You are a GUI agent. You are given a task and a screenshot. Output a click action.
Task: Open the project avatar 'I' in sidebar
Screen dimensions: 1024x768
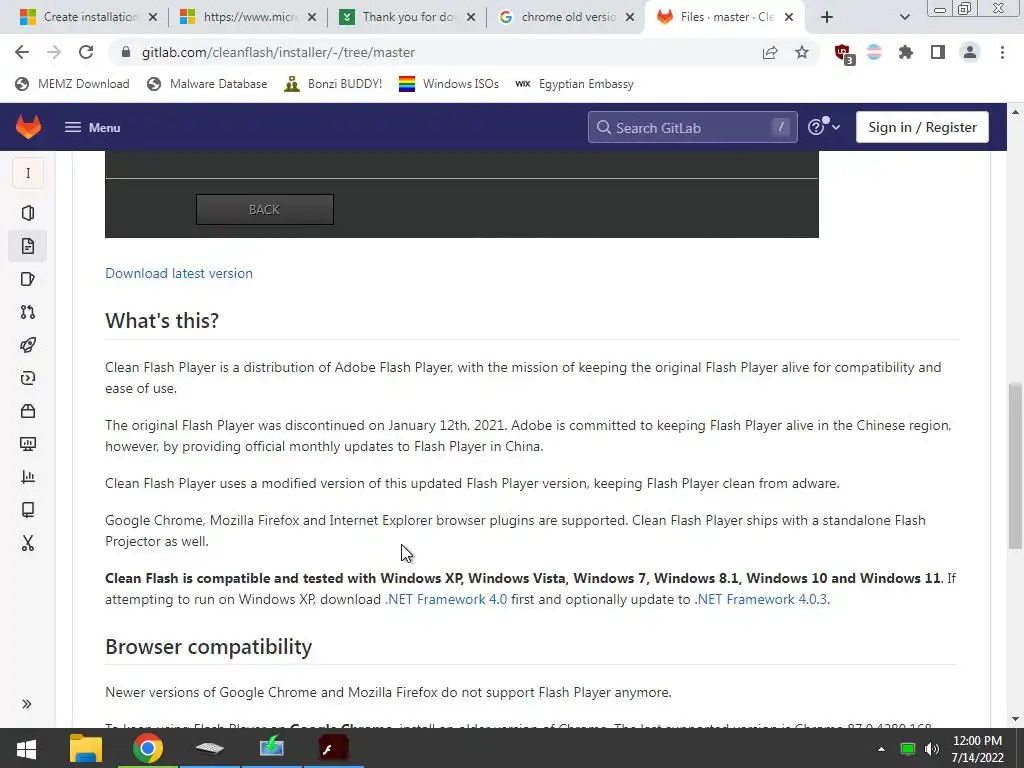point(28,173)
